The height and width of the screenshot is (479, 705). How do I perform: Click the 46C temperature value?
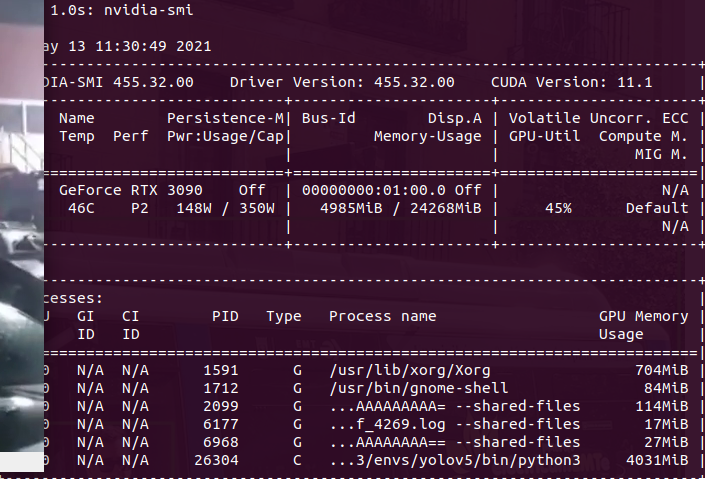pyautogui.click(x=81, y=208)
